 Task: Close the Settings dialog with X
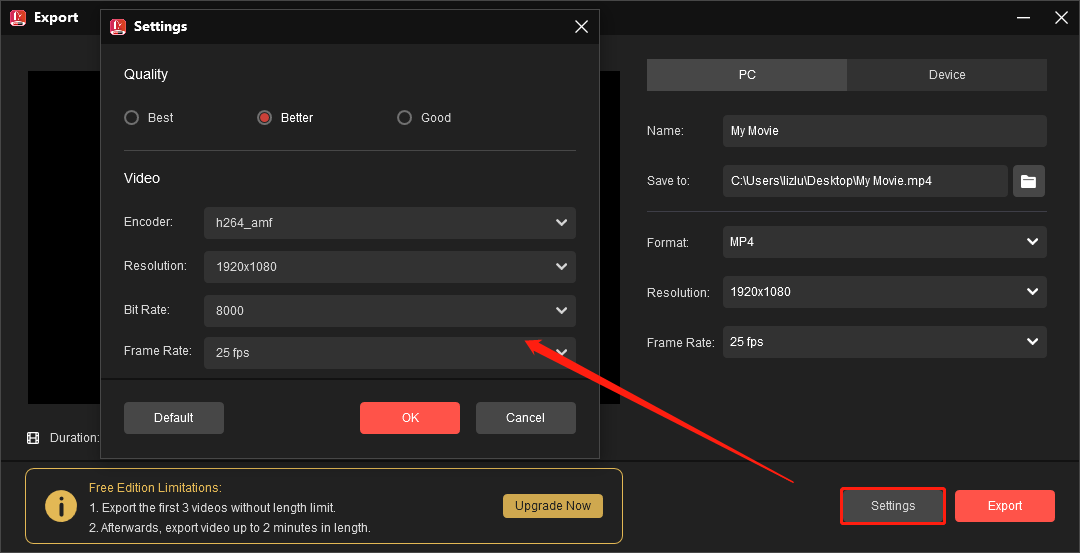pos(581,27)
